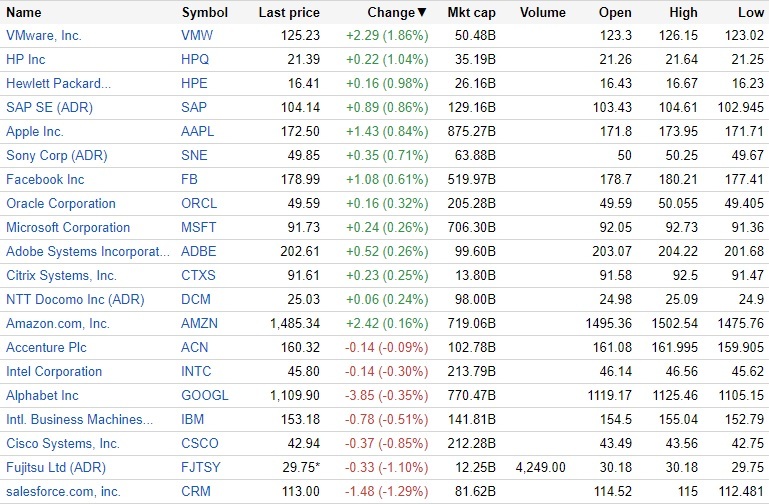Sort by Symbol column header

(205, 13)
